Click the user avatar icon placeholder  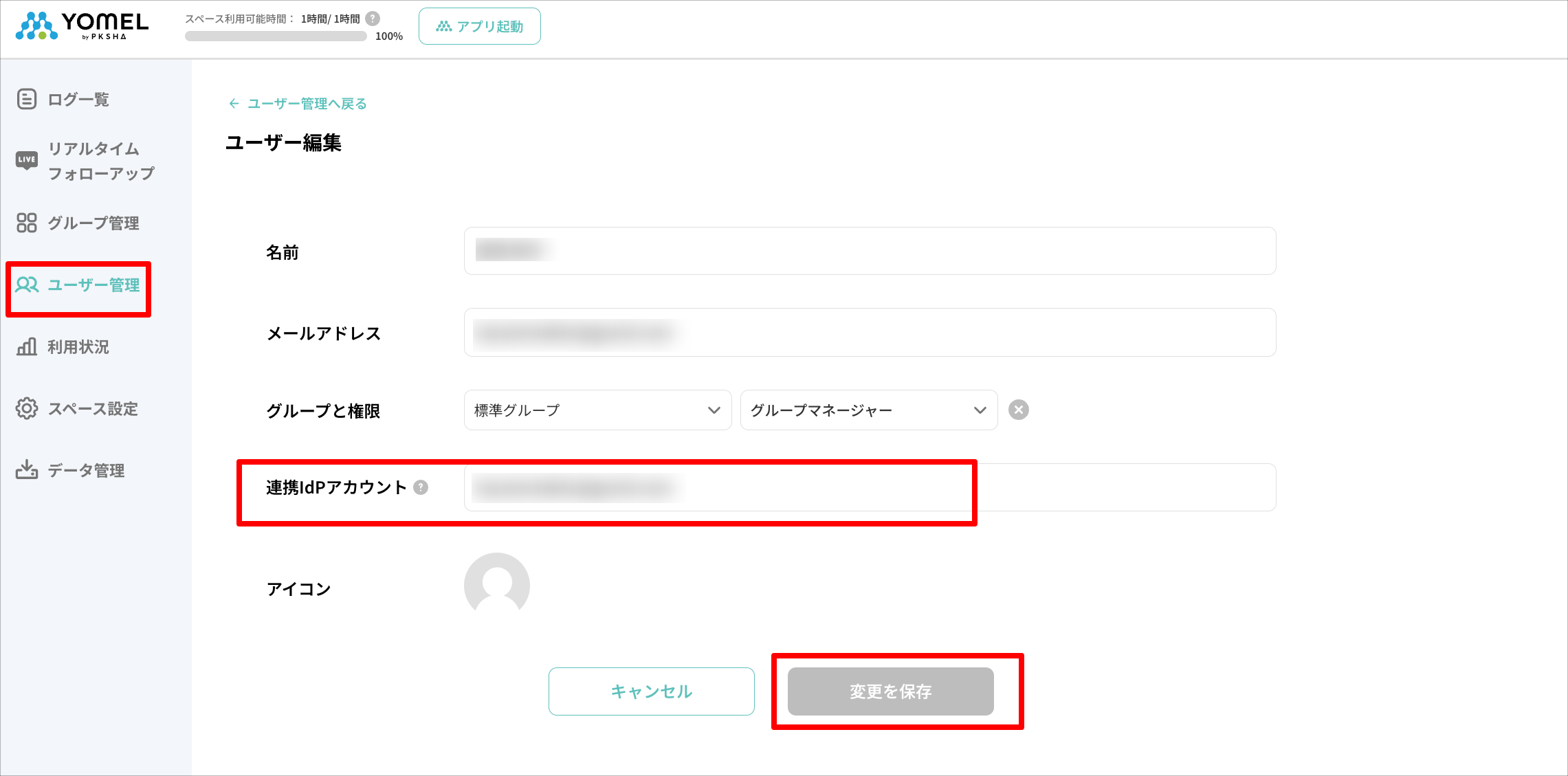tap(496, 586)
